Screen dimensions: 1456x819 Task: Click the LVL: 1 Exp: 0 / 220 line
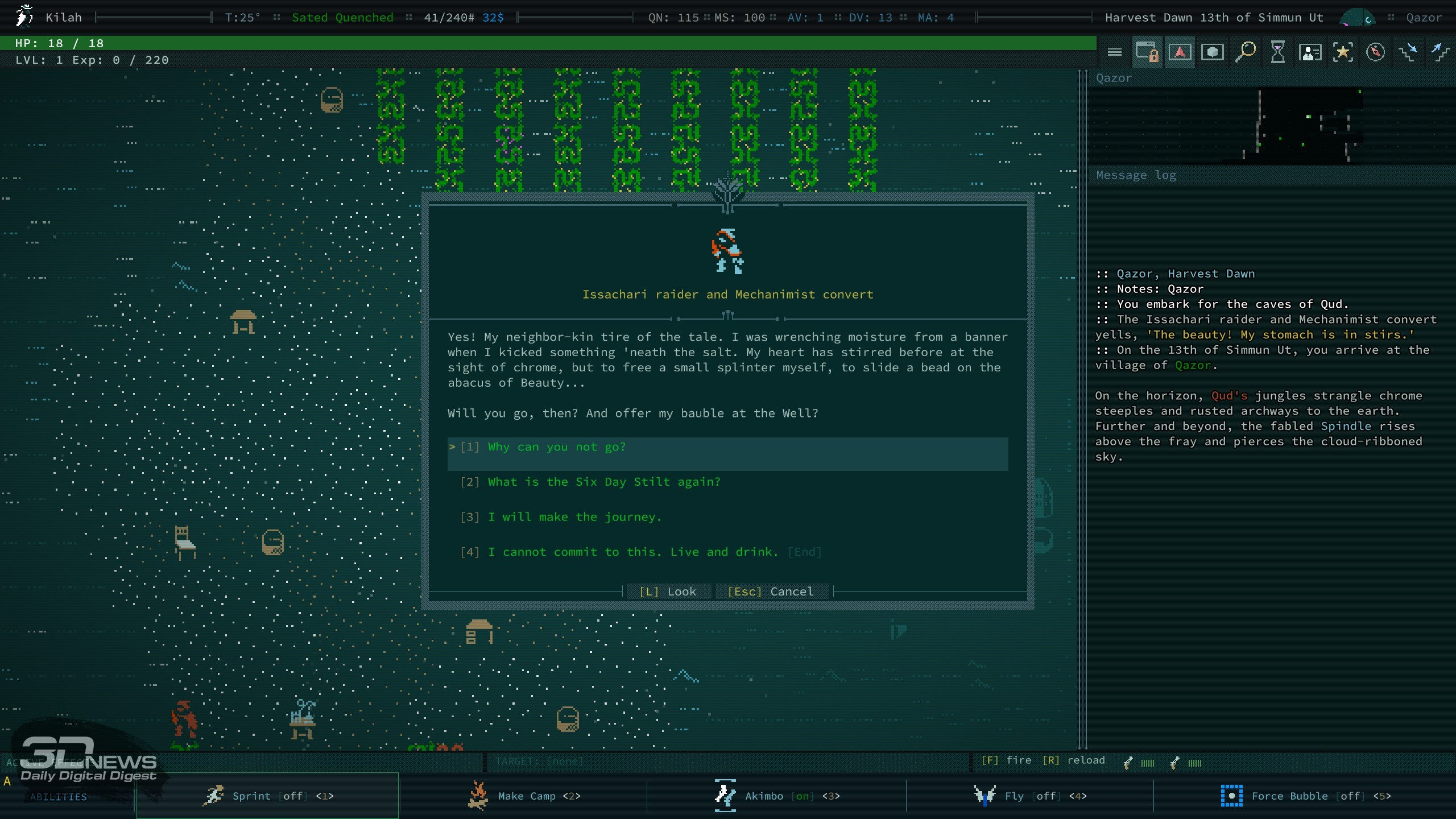tap(92, 60)
